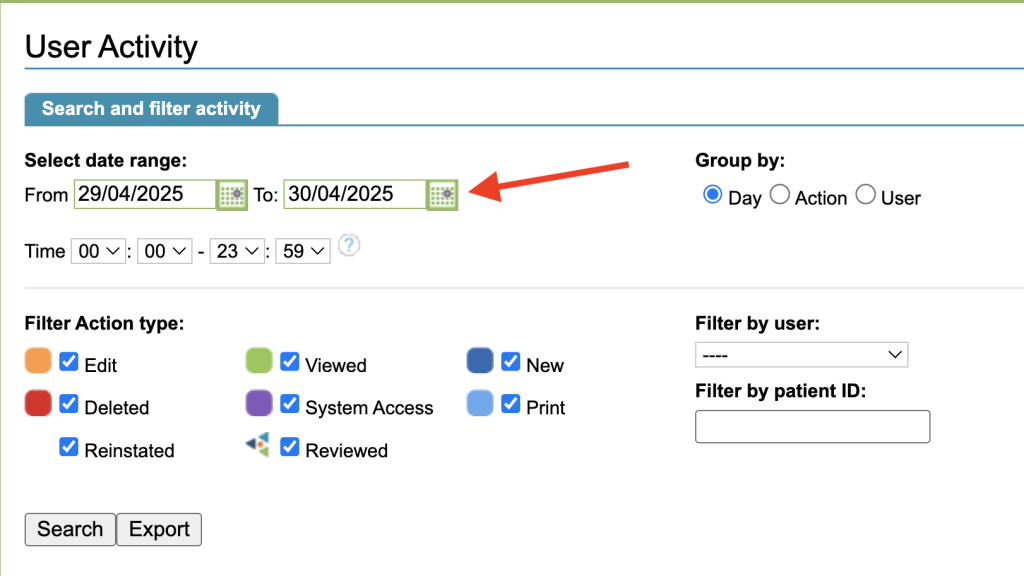The image size is (1024, 576).
Task: Click the Export button
Action: point(159,529)
